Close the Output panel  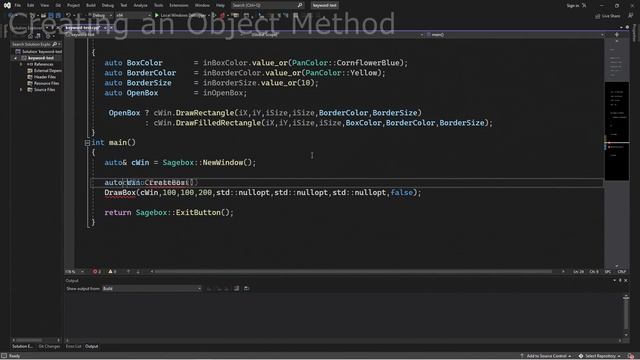pyautogui.click(x=626, y=280)
